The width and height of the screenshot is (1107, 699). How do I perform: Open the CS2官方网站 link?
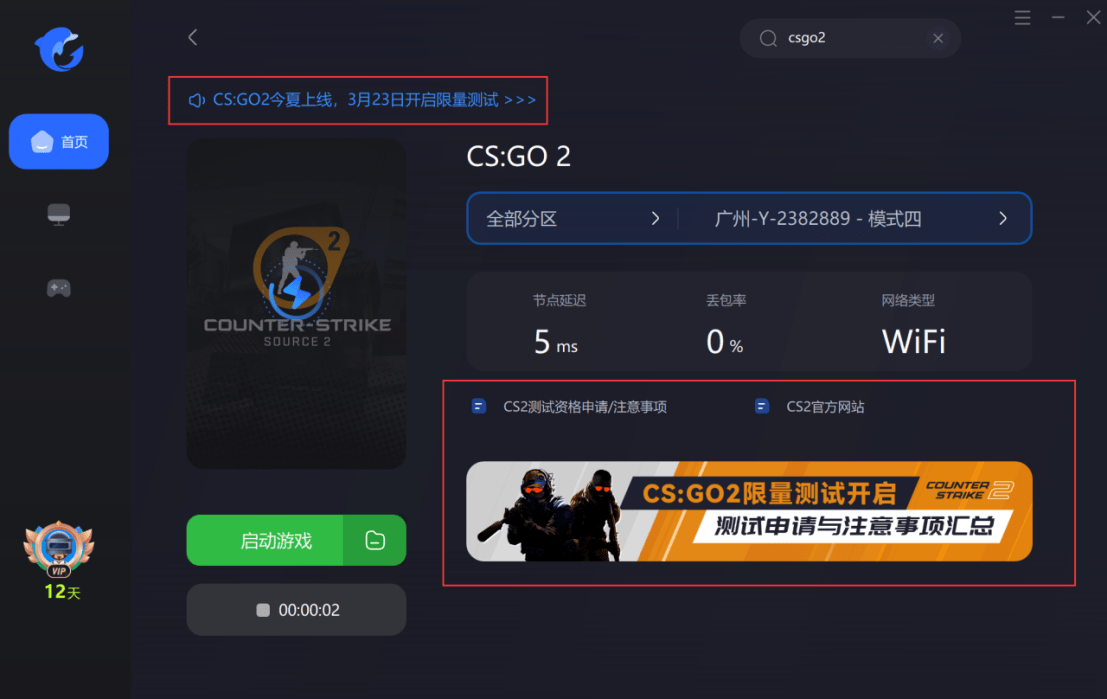point(809,407)
